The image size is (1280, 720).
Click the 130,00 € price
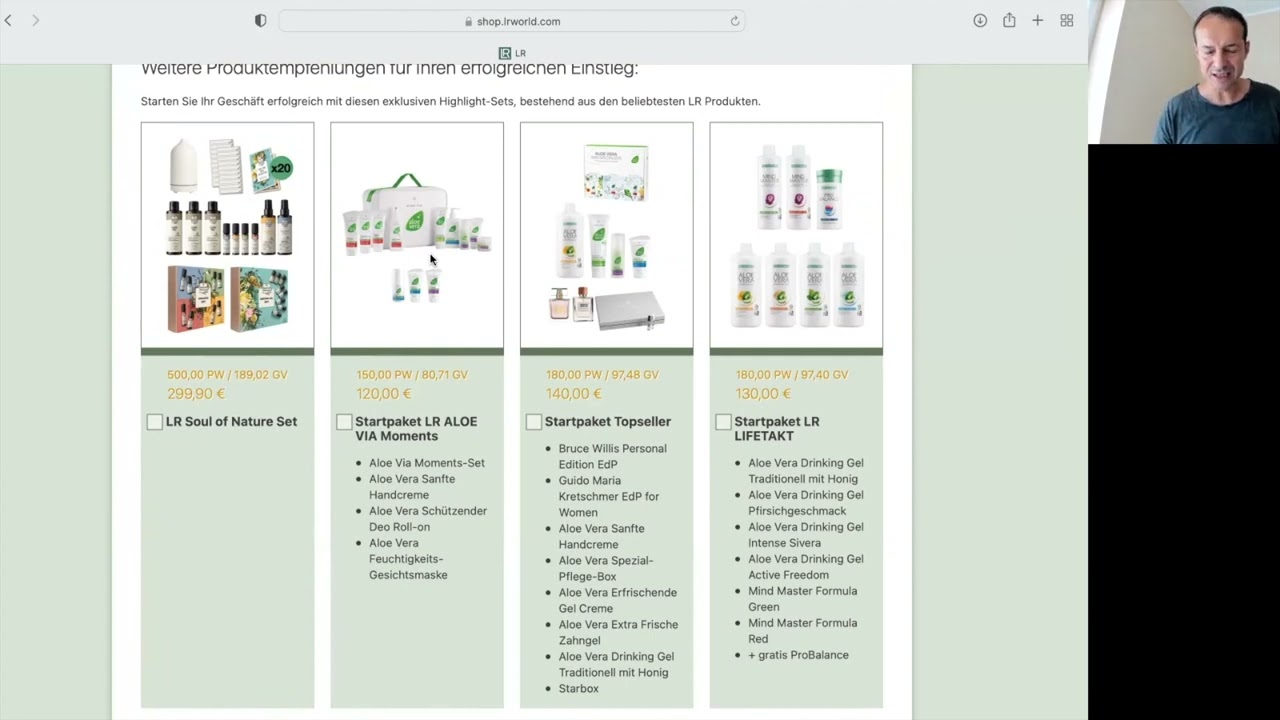point(763,394)
